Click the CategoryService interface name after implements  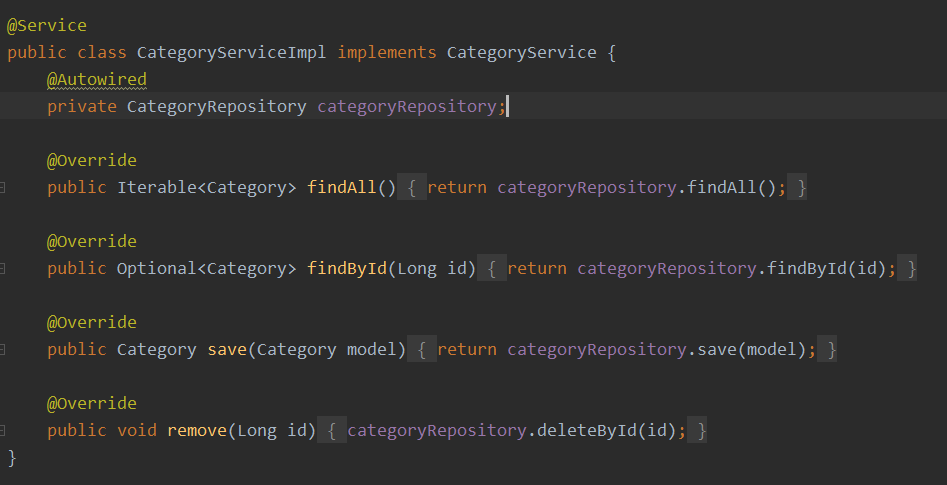click(x=521, y=52)
